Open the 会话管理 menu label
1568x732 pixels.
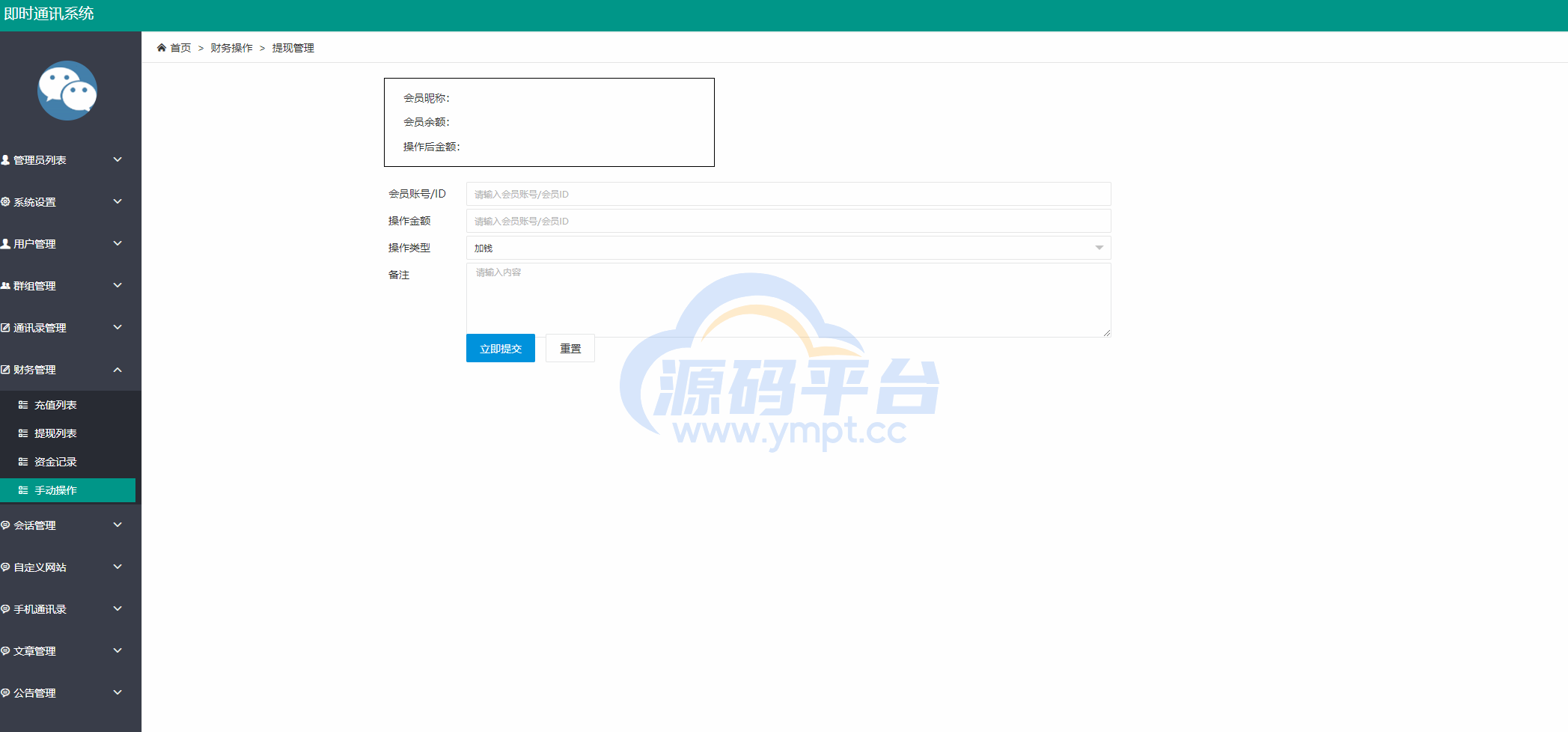tap(34, 525)
